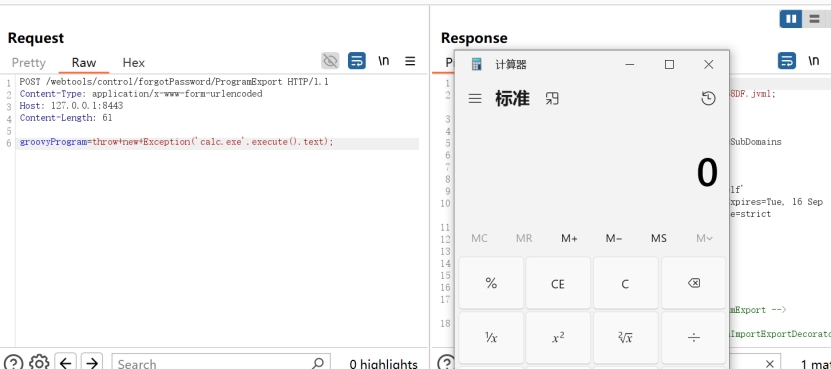Click the C clear key in Calculator
The width and height of the screenshot is (831, 369).
pyautogui.click(x=625, y=283)
